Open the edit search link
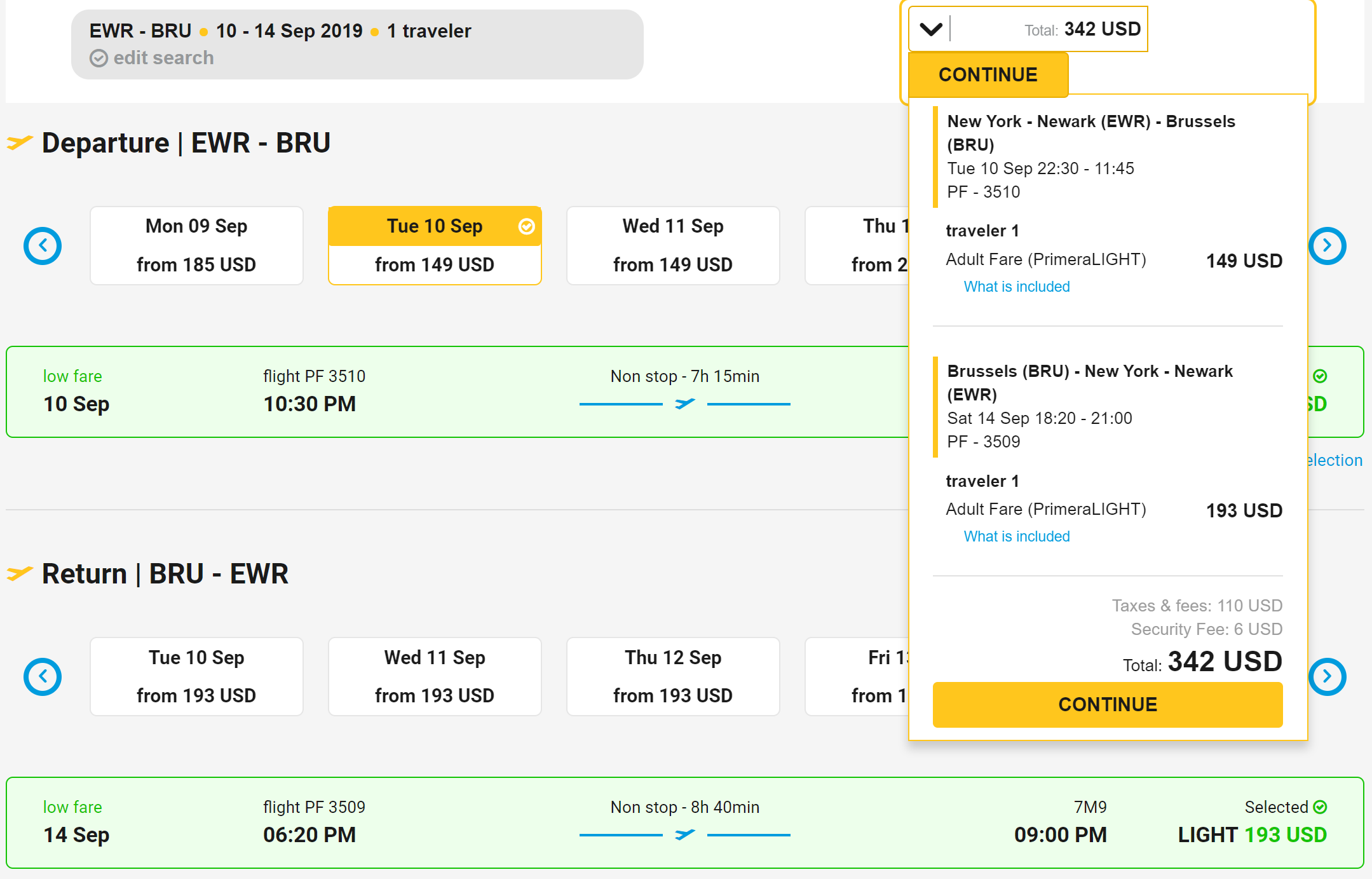Screen dimensions: 1372x879 (x=163, y=58)
